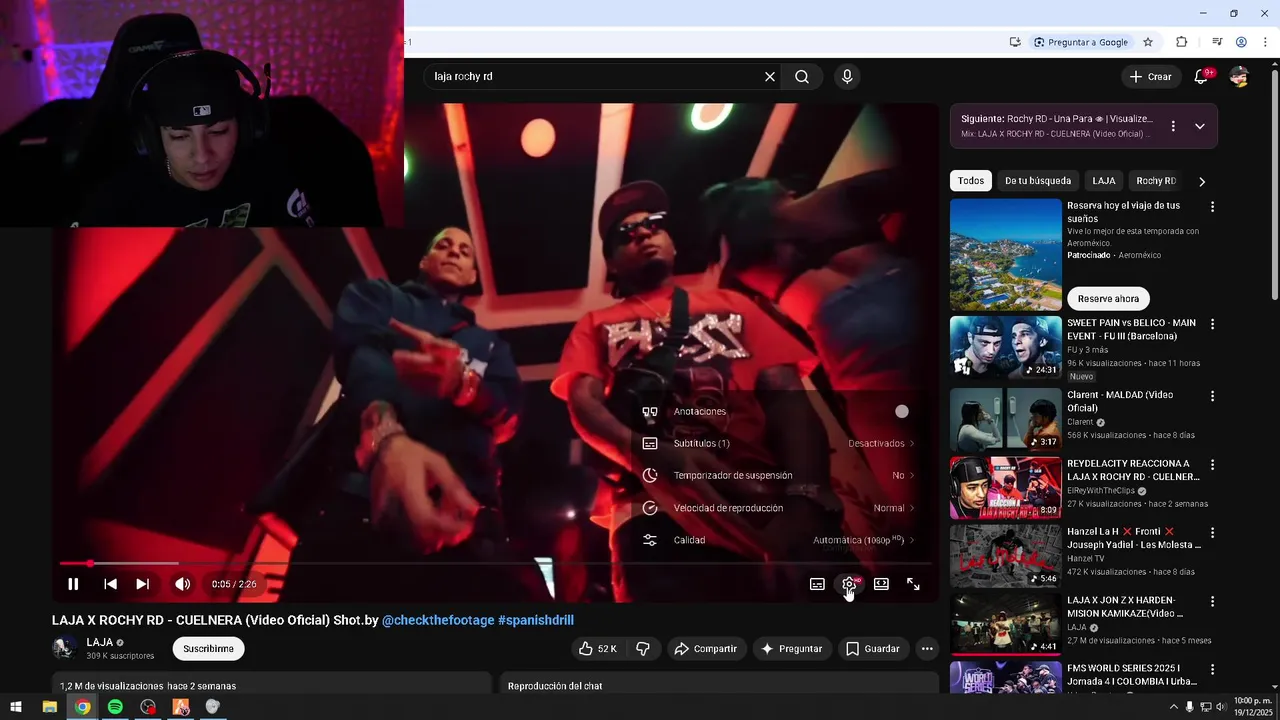Save the video with Guardar
Image resolution: width=1280 pixels, height=720 pixels.
(x=873, y=649)
